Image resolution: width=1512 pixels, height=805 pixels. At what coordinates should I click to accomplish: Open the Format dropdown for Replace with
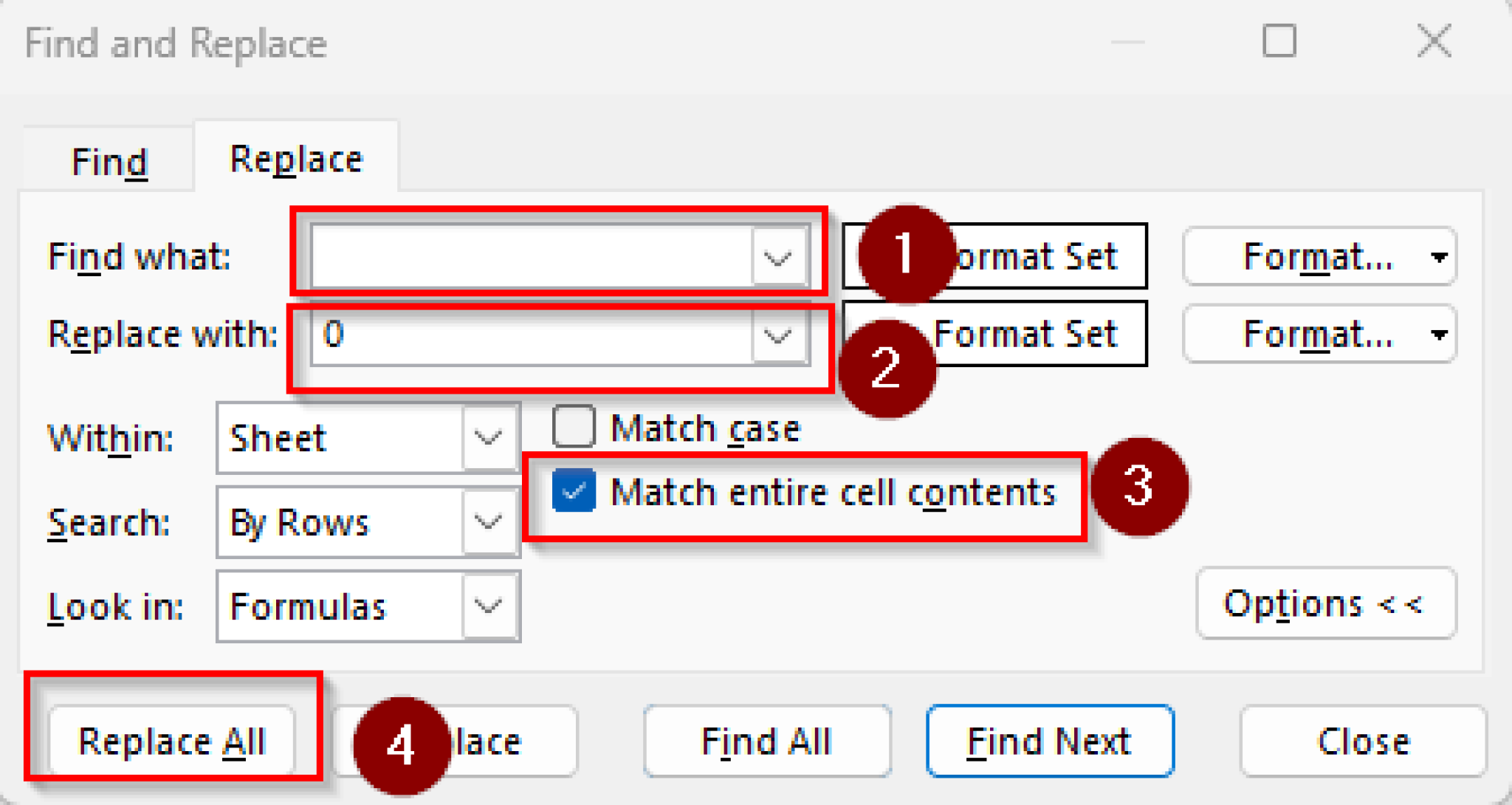point(1437,335)
